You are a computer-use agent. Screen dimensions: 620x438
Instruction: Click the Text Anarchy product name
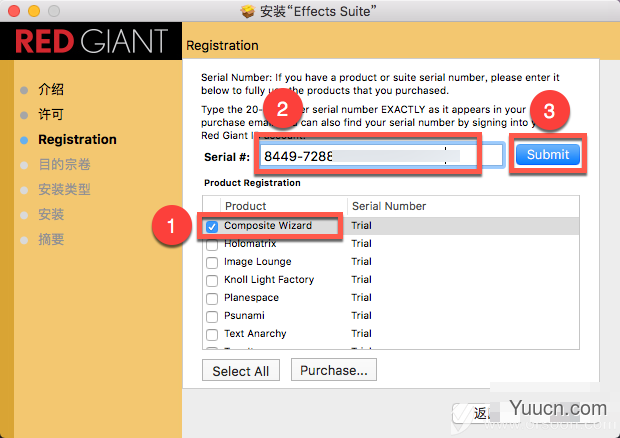[255, 333]
